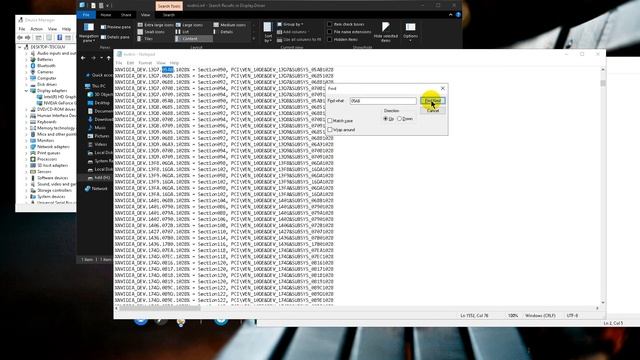Choose Tiles layout in Explorer ribbon
The image size is (640, 360).
click(x=145, y=38)
